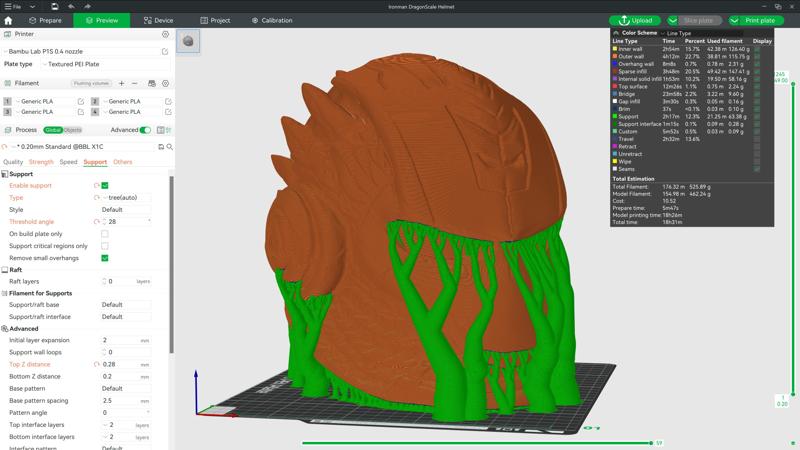Edit the Bambu Lab P1S printer preset
This screenshot has width=800, height=450.
165,52
